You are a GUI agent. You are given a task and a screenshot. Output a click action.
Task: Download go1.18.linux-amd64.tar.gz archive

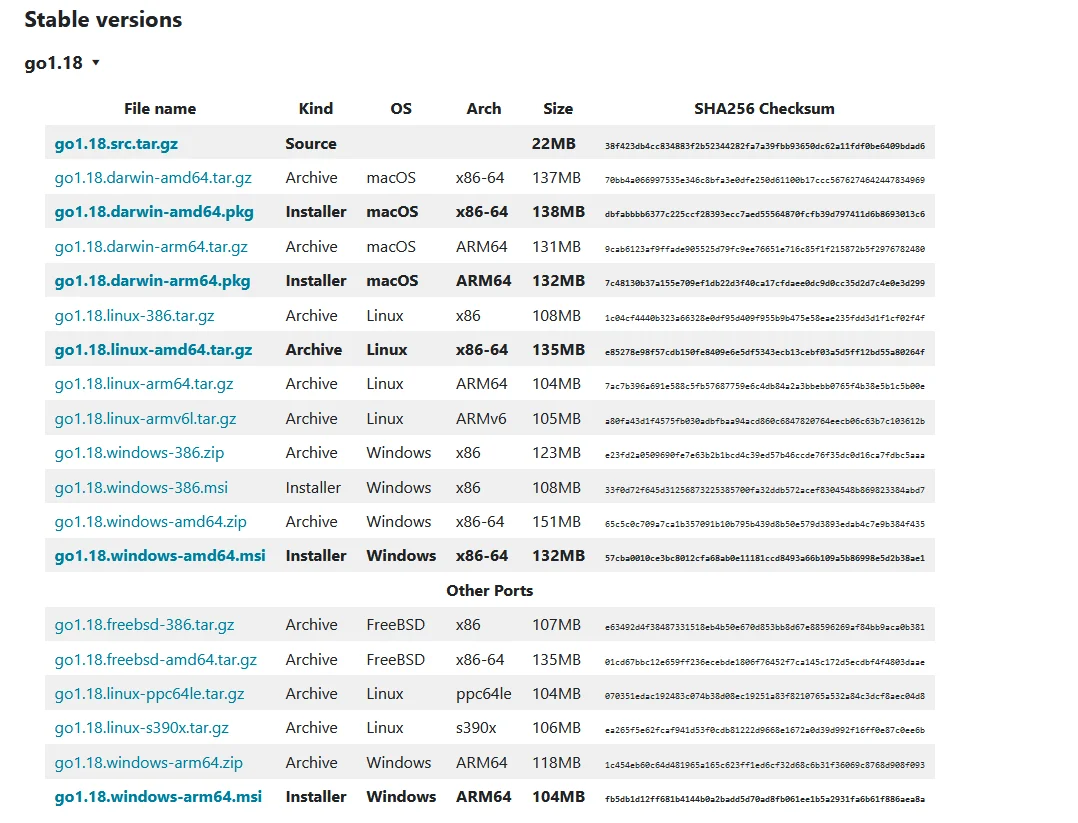click(153, 350)
